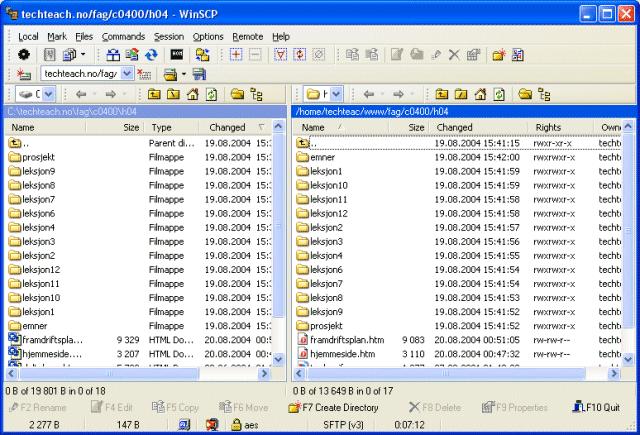Open the black terminal console icon
This screenshot has width=640, height=435.
click(177, 55)
